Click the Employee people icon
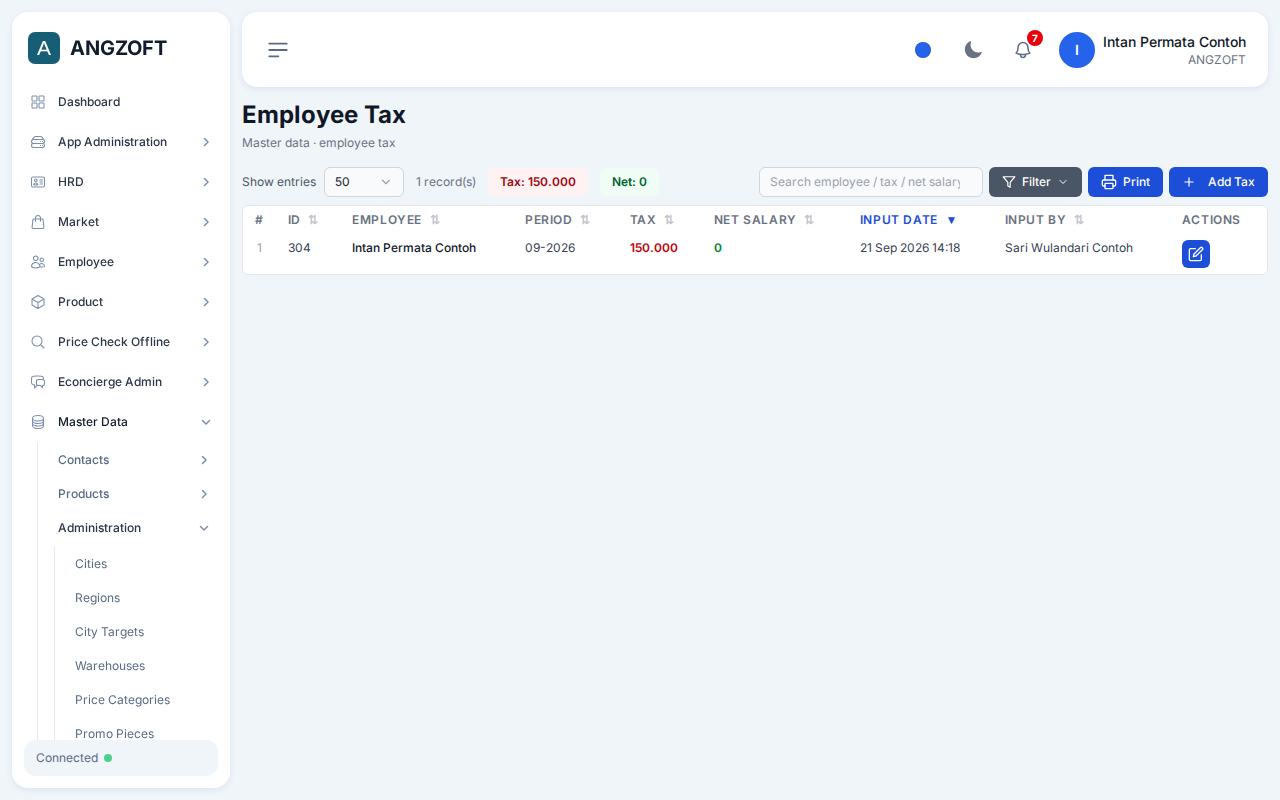The image size is (1280, 800). pos(38,262)
